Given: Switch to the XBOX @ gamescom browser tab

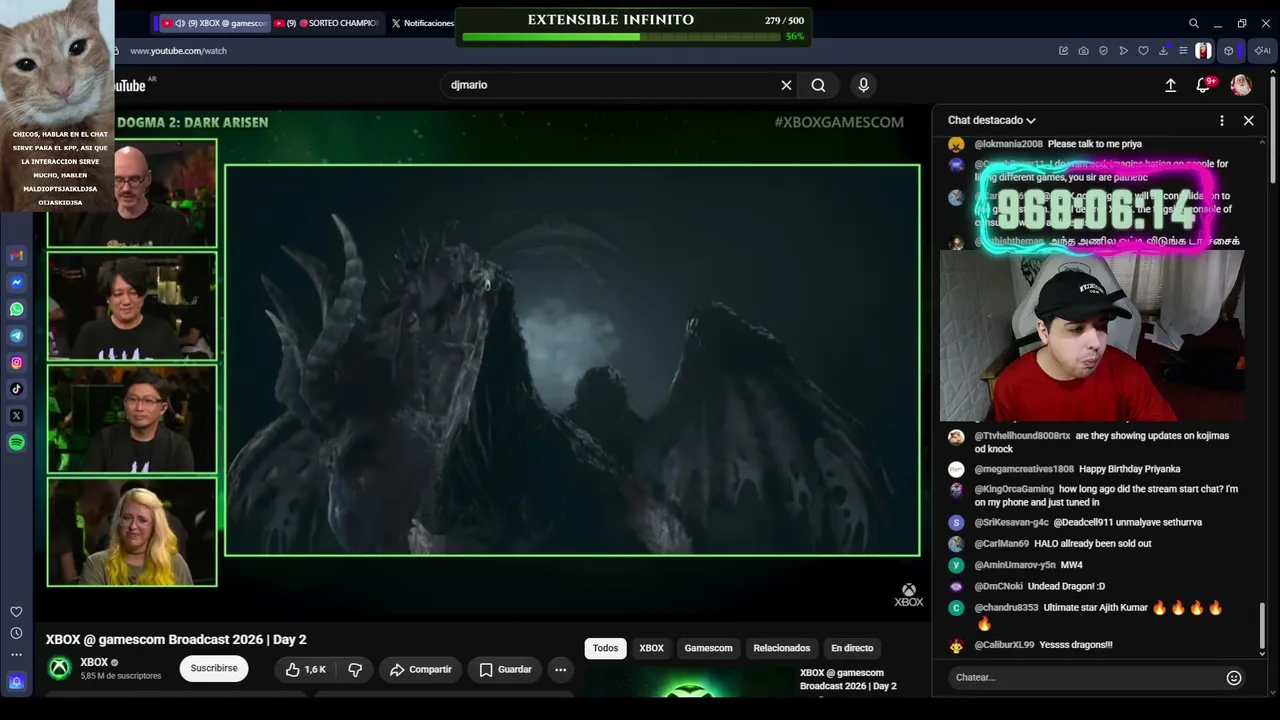Looking at the screenshot, I should tap(214, 23).
